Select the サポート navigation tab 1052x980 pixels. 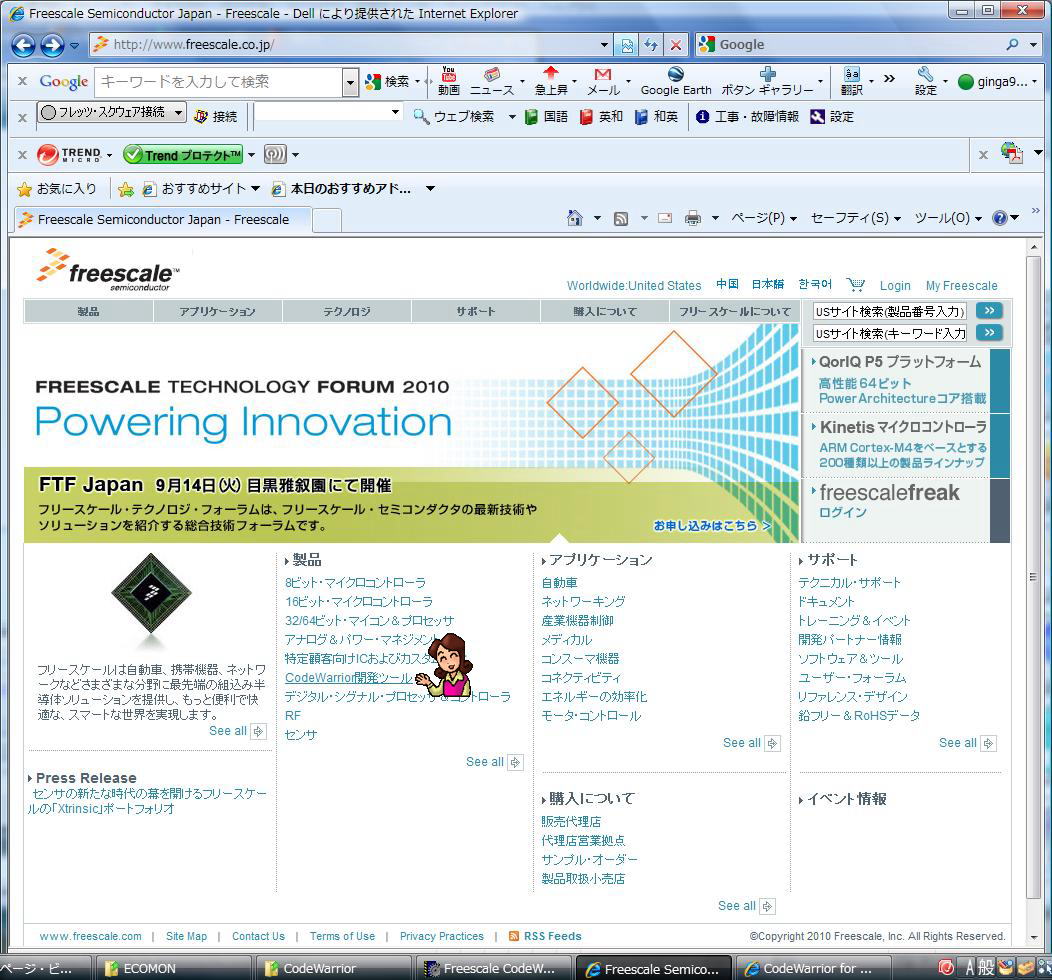(x=476, y=311)
